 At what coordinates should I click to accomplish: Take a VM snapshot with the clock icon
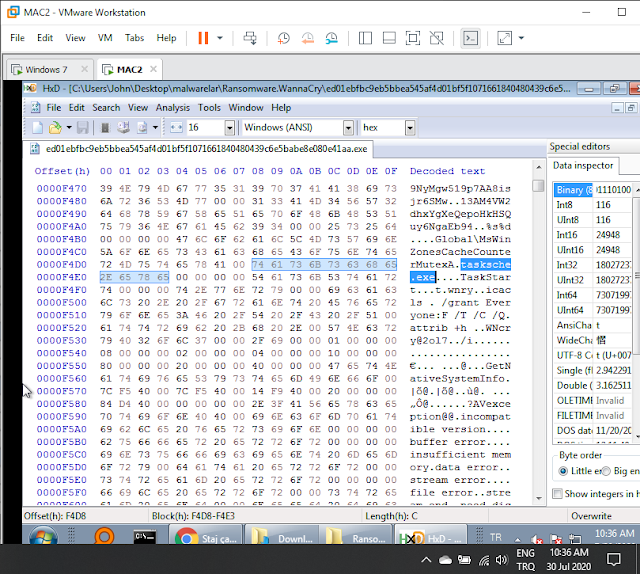coord(283,38)
